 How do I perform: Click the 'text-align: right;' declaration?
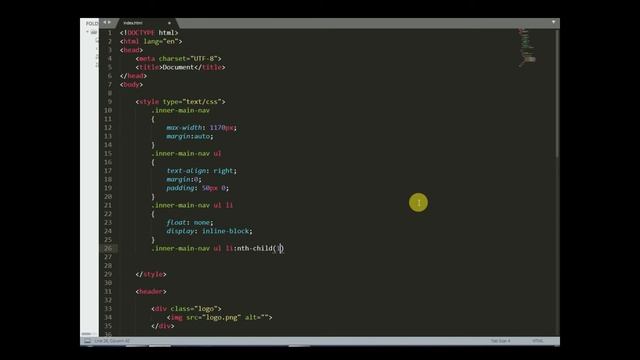click(x=202, y=171)
